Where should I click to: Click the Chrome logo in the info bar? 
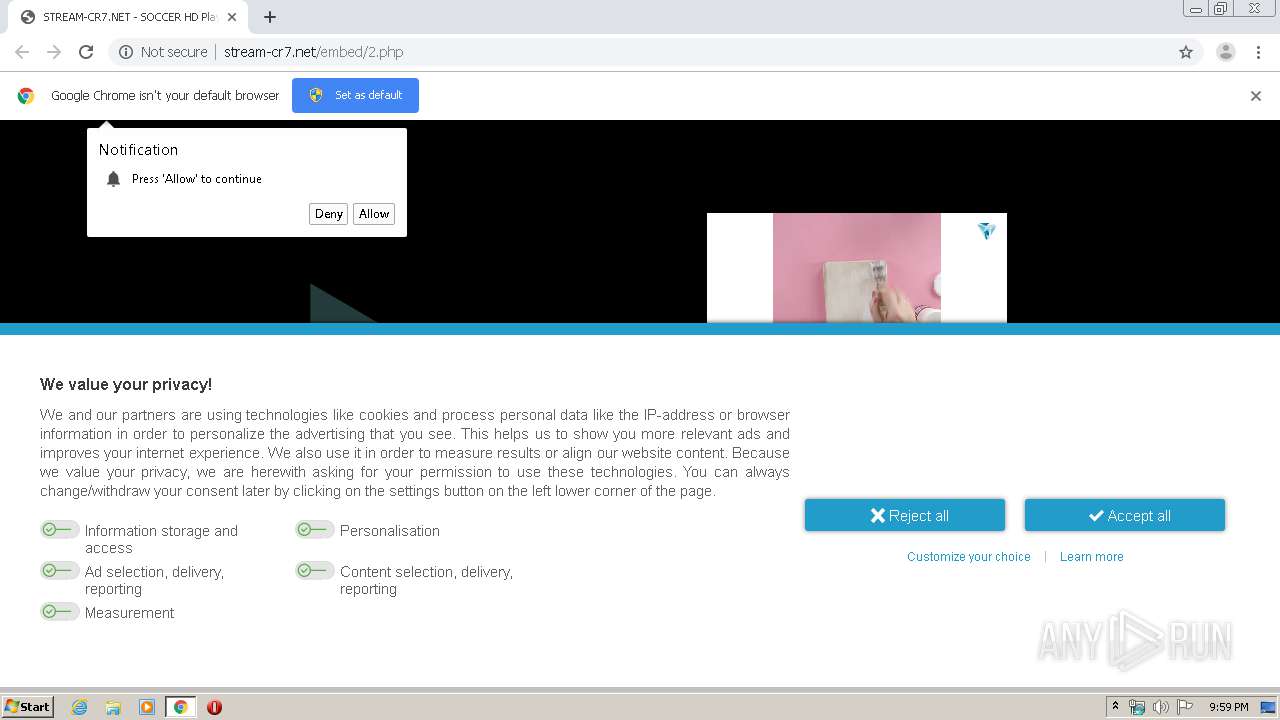26,96
